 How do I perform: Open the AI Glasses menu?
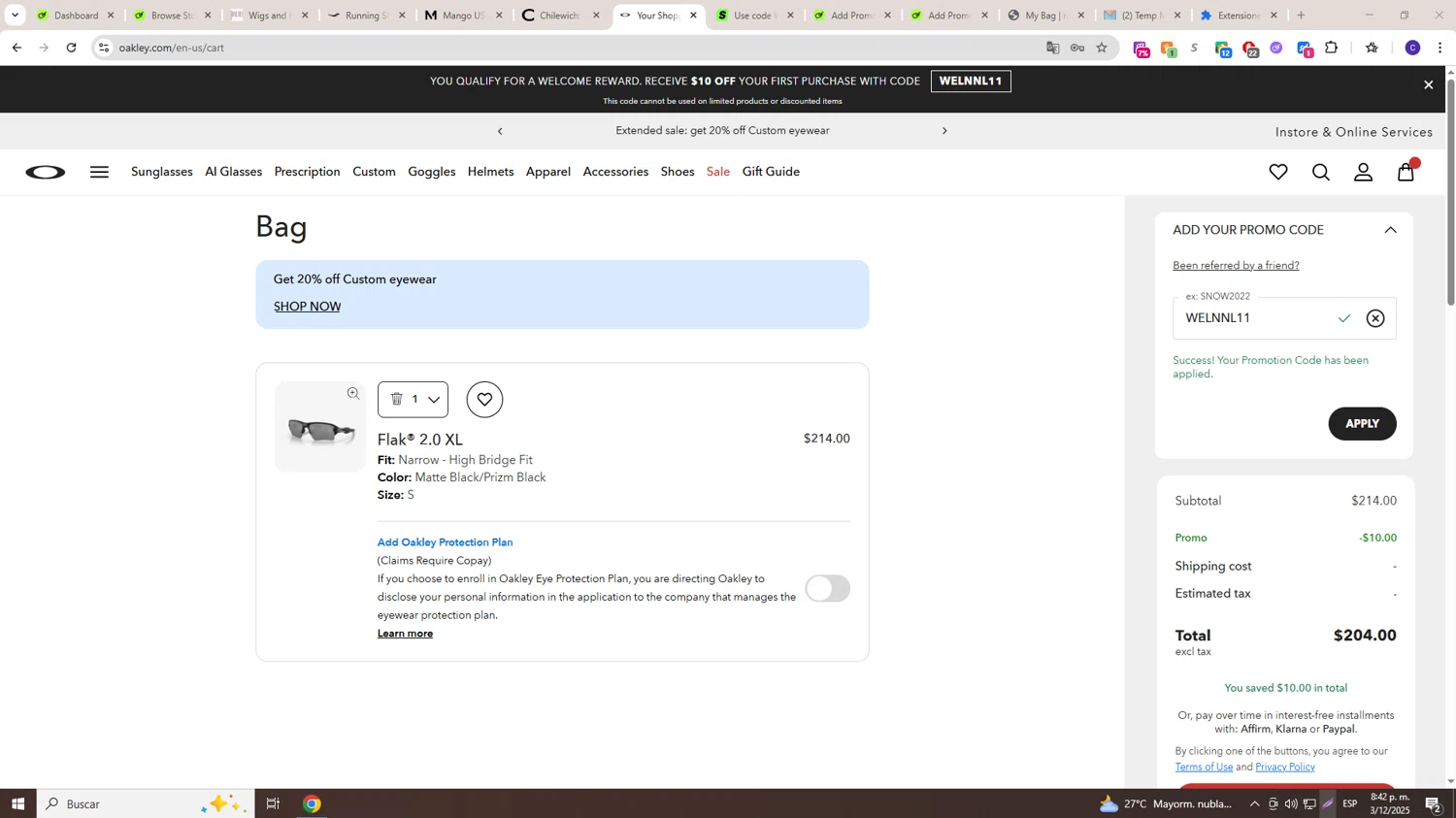[233, 172]
